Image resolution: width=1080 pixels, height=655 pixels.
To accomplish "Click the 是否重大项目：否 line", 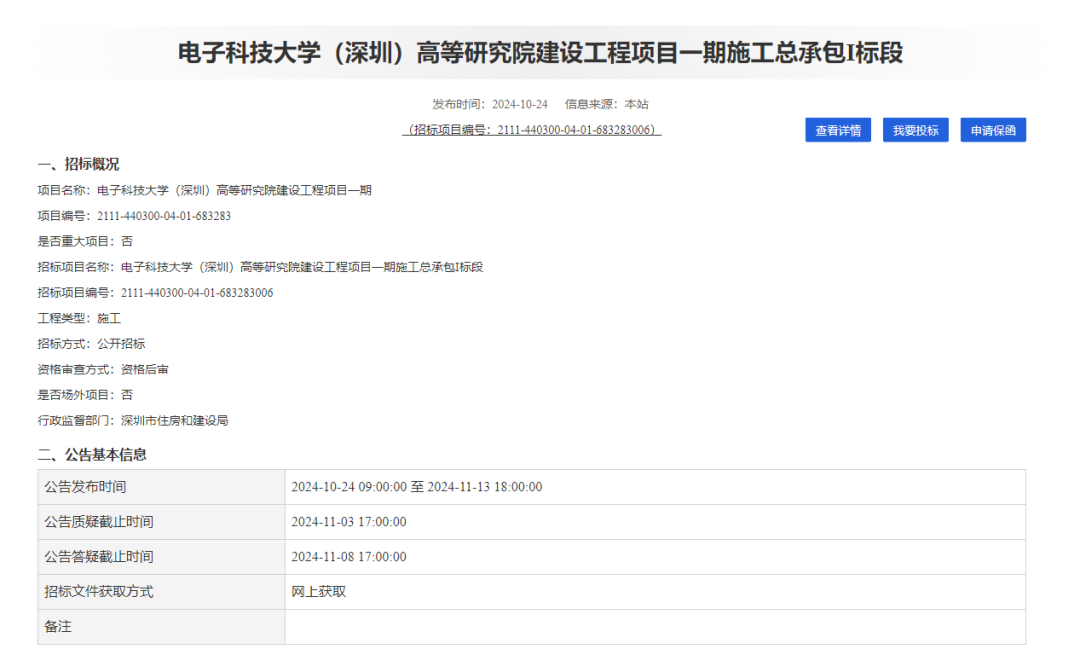I will pos(85,241).
